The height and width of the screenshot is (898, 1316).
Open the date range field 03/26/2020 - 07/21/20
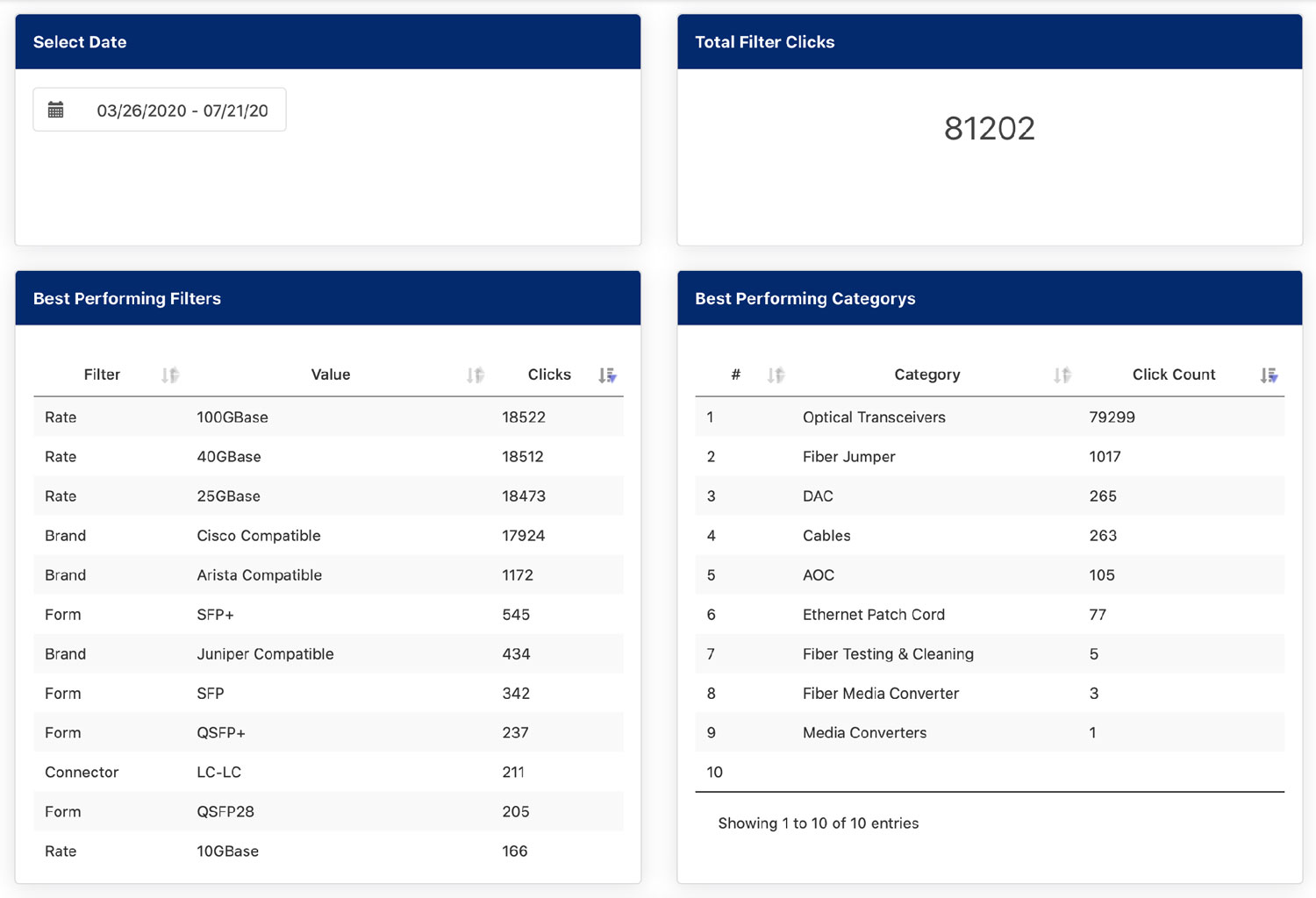160,110
